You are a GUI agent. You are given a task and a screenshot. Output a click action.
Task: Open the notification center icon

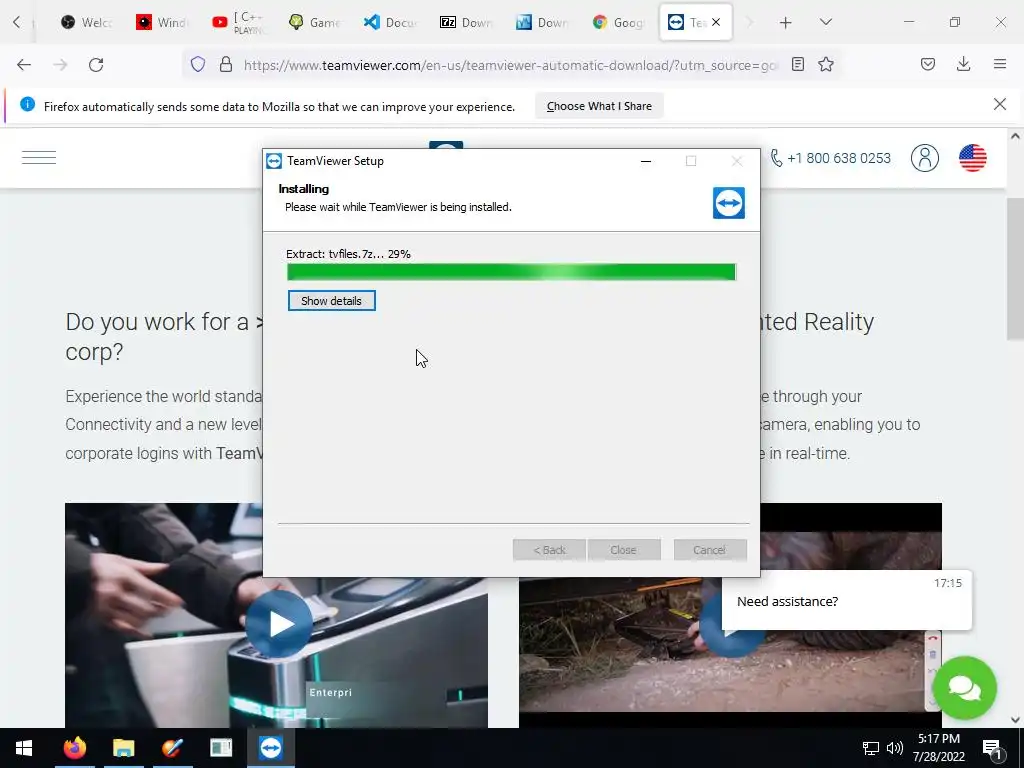coord(992,748)
